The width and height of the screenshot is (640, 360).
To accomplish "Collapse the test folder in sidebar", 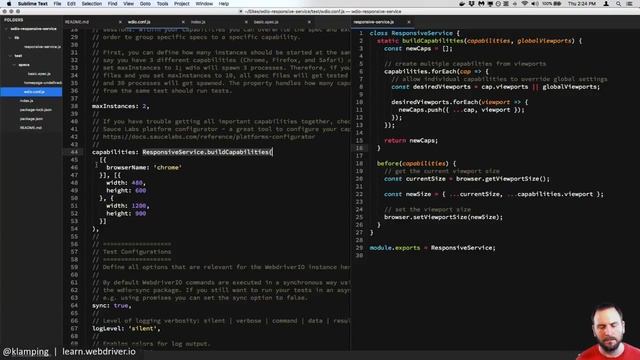I will click(x=11, y=56).
